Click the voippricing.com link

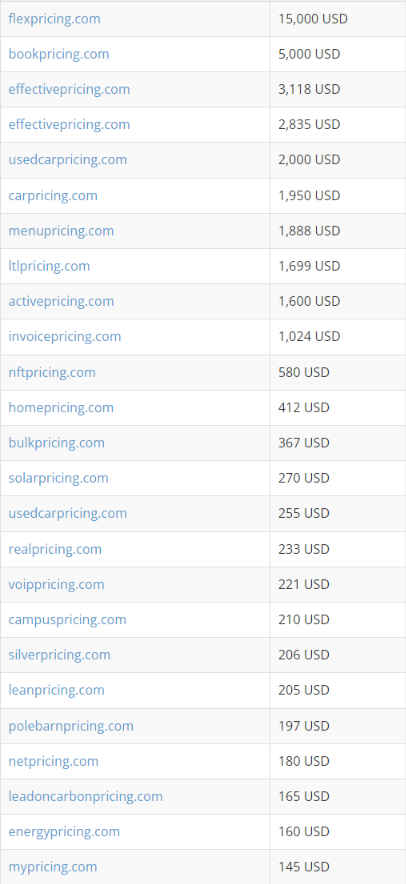click(x=56, y=585)
